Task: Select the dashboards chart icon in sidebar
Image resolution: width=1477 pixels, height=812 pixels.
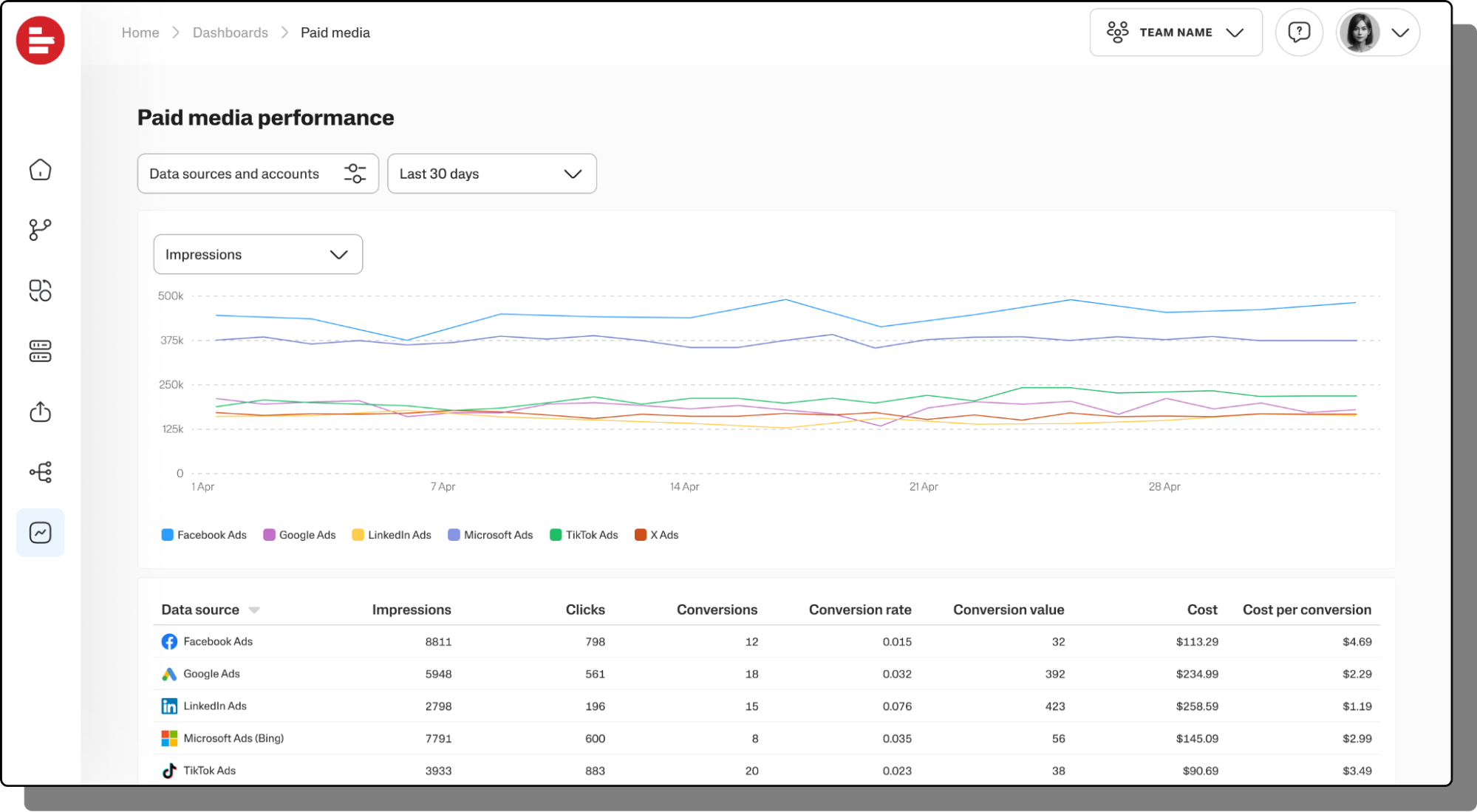Action: 41,532
